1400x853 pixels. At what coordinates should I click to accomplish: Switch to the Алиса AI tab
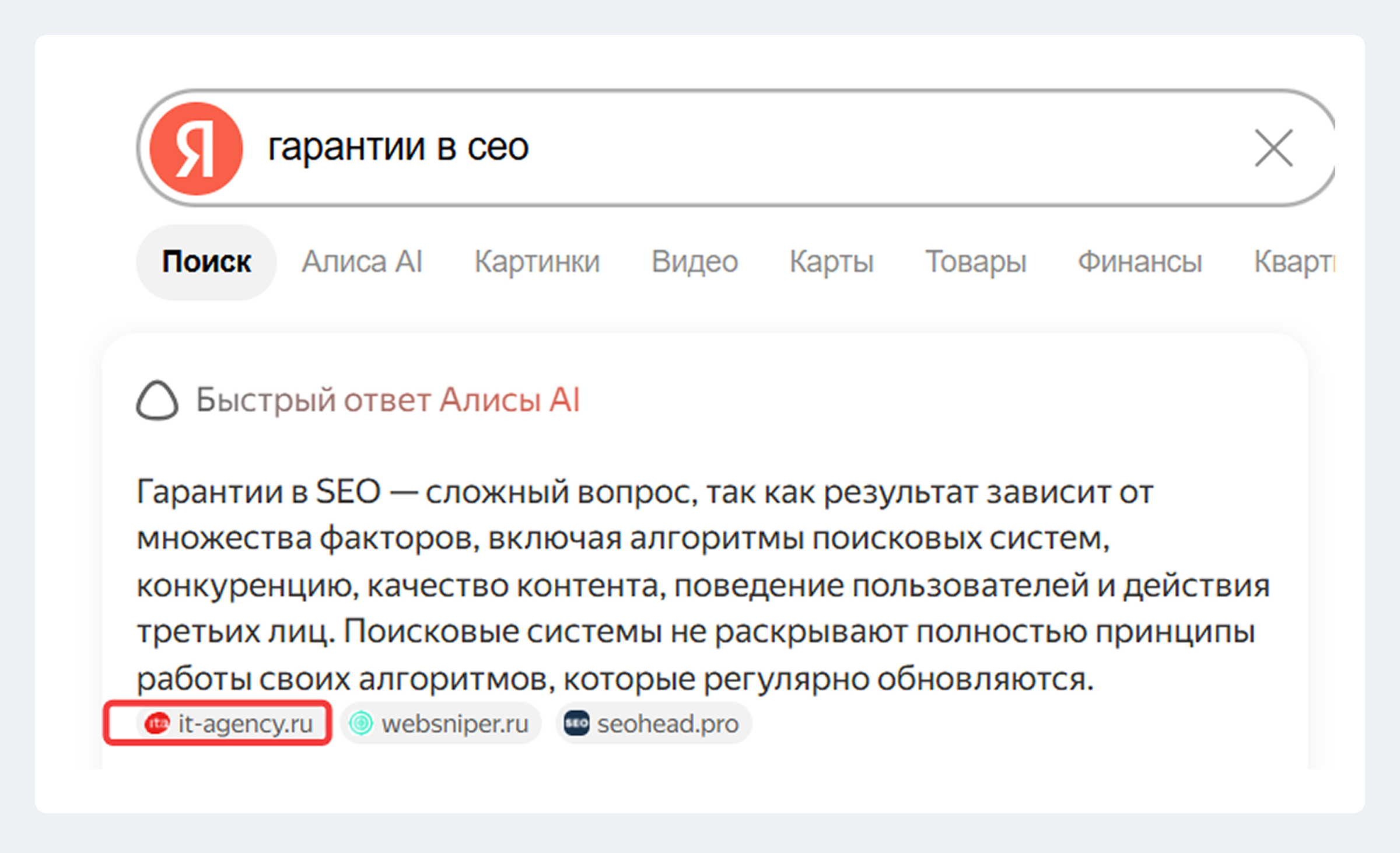point(362,262)
